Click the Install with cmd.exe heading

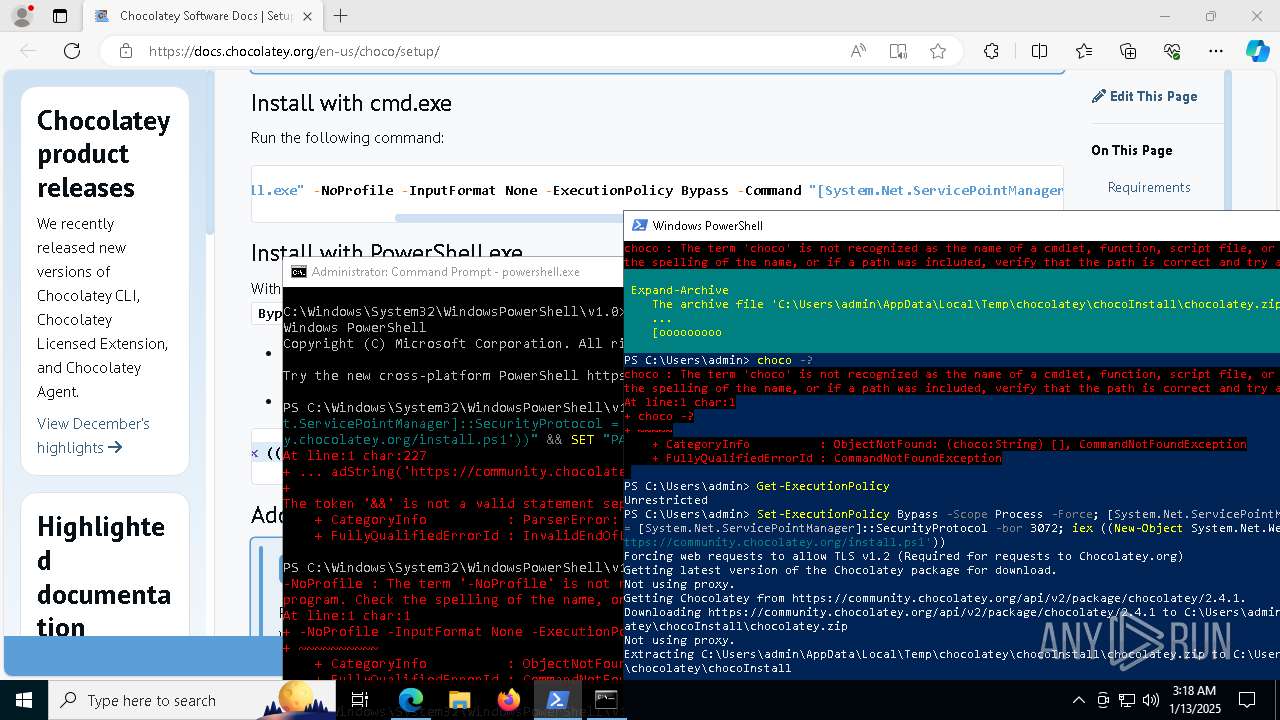click(351, 103)
